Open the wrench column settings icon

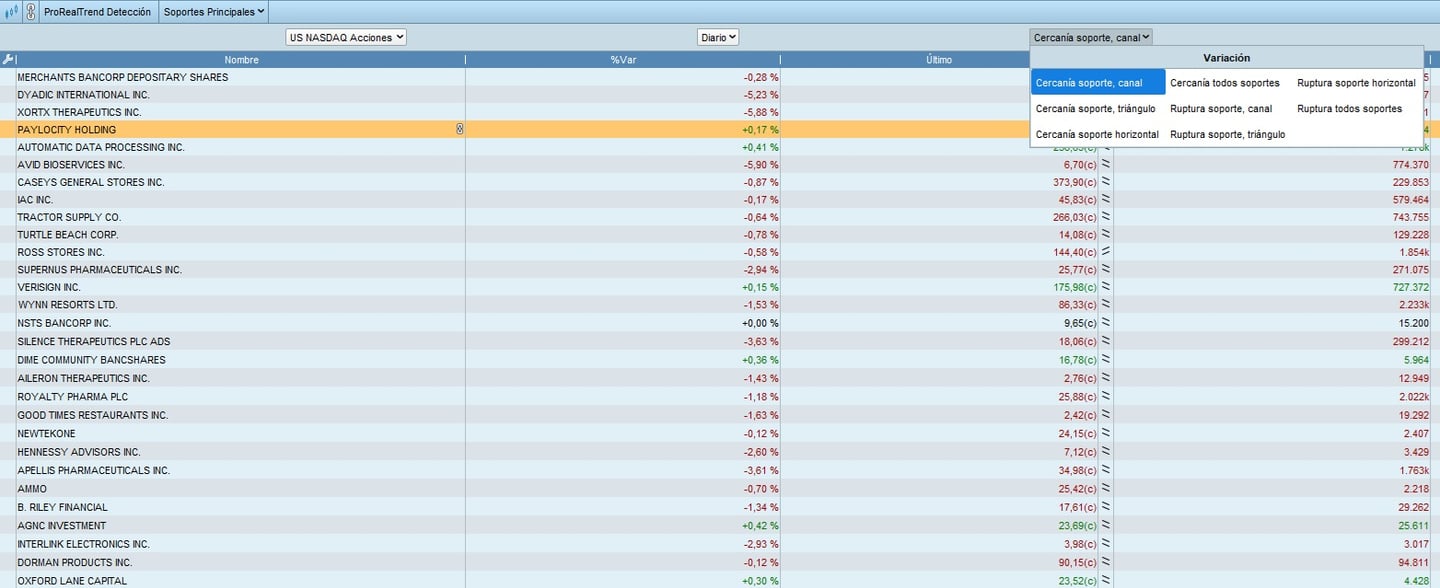pos(8,60)
